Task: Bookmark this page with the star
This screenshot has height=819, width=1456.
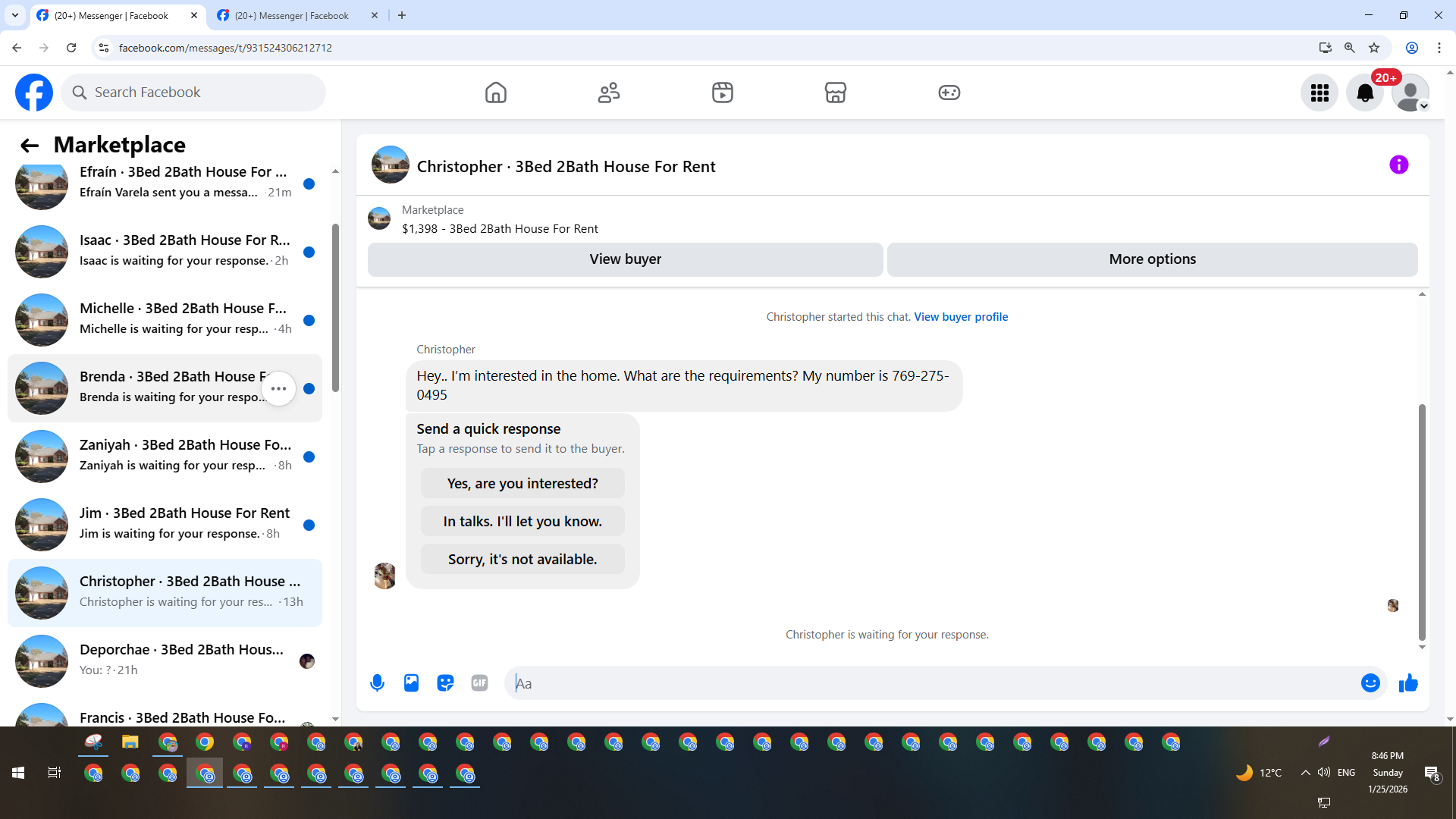Action: pyautogui.click(x=1374, y=48)
